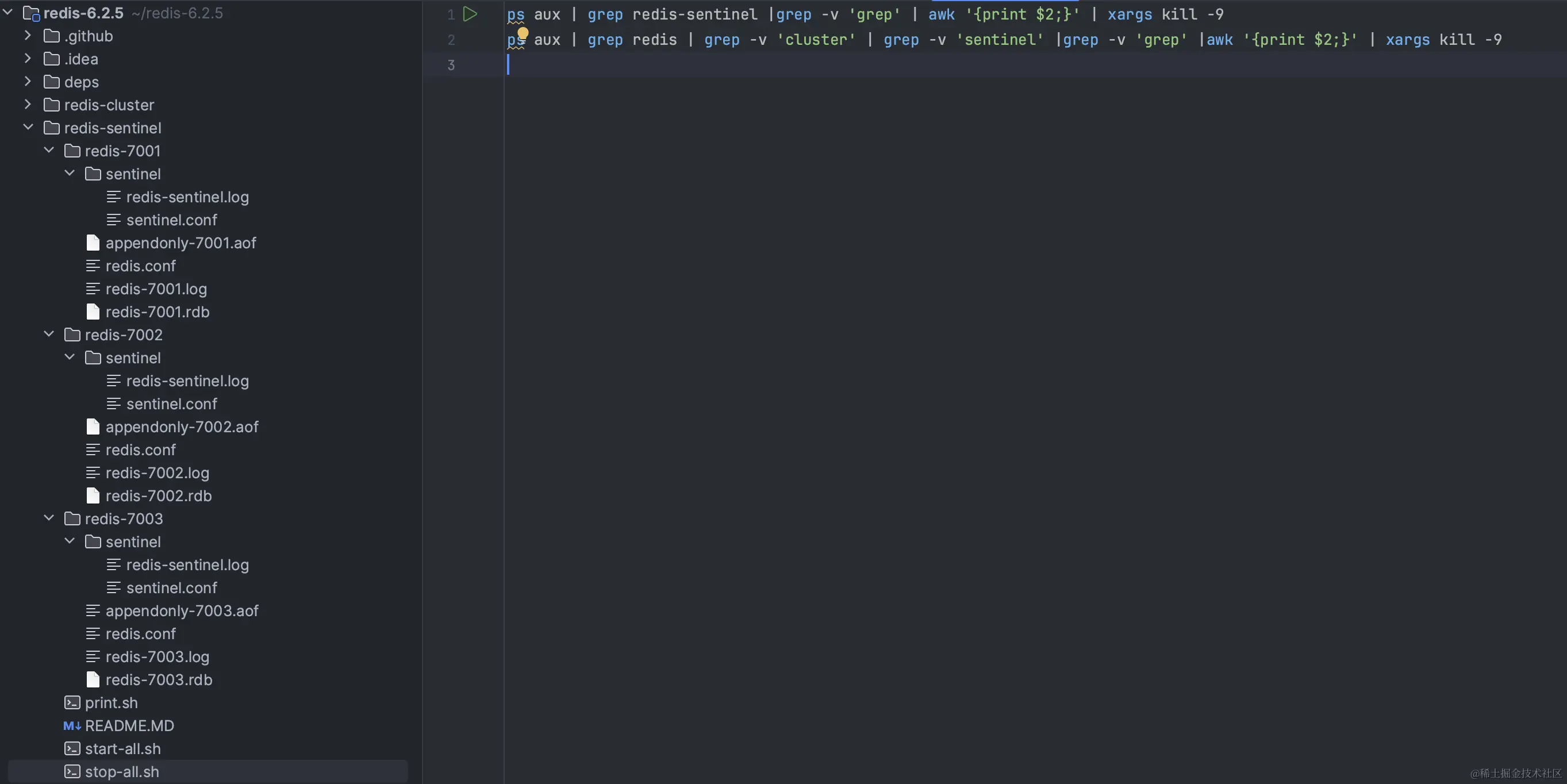1567x784 pixels.
Task: Expand the .github folder
Action: 28,36
